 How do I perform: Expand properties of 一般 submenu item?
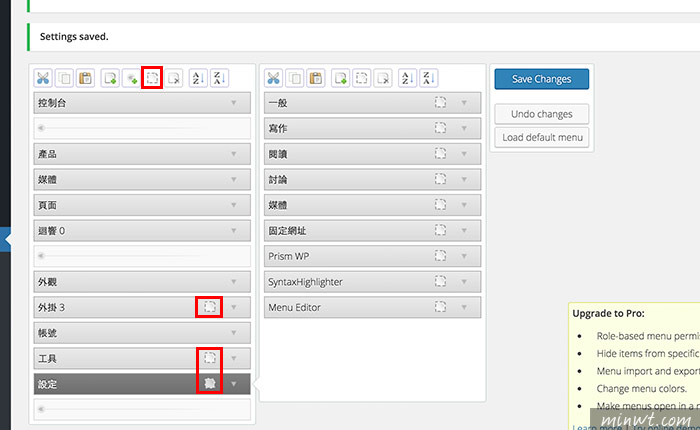pyautogui.click(x=464, y=103)
